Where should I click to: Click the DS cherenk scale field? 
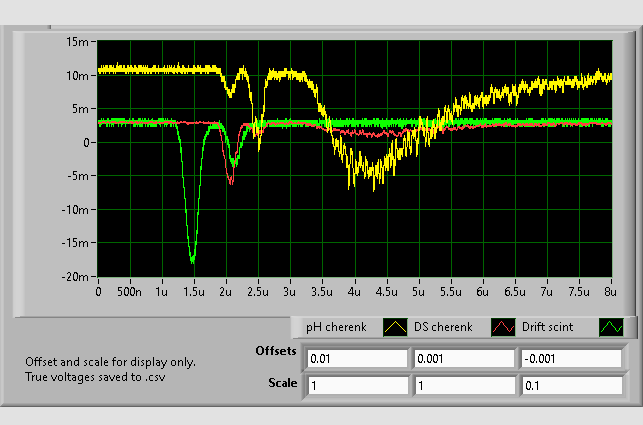click(463, 385)
